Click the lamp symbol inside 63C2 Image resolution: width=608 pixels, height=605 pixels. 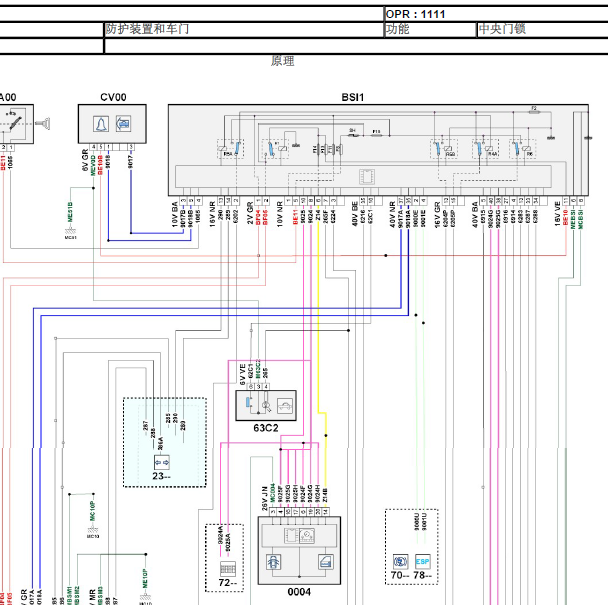point(266,406)
